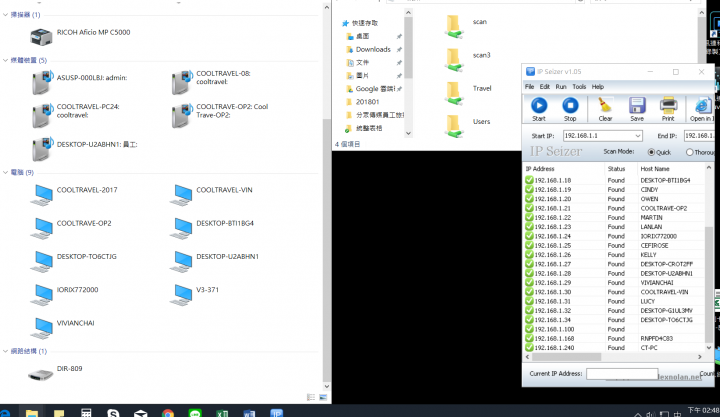Start the scan in IP Seizer
The width and height of the screenshot is (720, 417).
(x=539, y=109)
